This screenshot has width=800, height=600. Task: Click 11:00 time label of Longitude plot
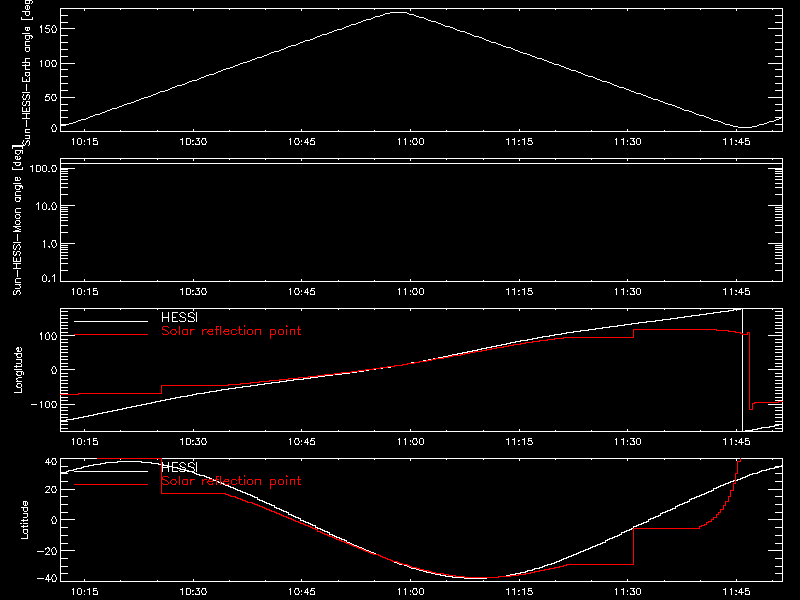[x=410, y=442]
